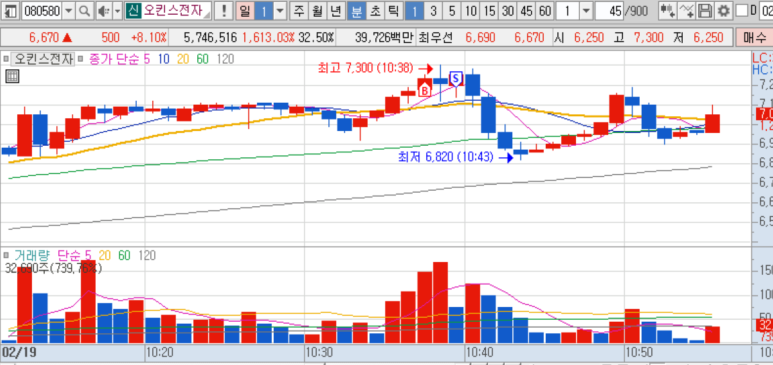Image resolution: width=773 pixels, height=365 pixels.
Task: Click the 최우선 best quote label
Action: tap(435, 37)
